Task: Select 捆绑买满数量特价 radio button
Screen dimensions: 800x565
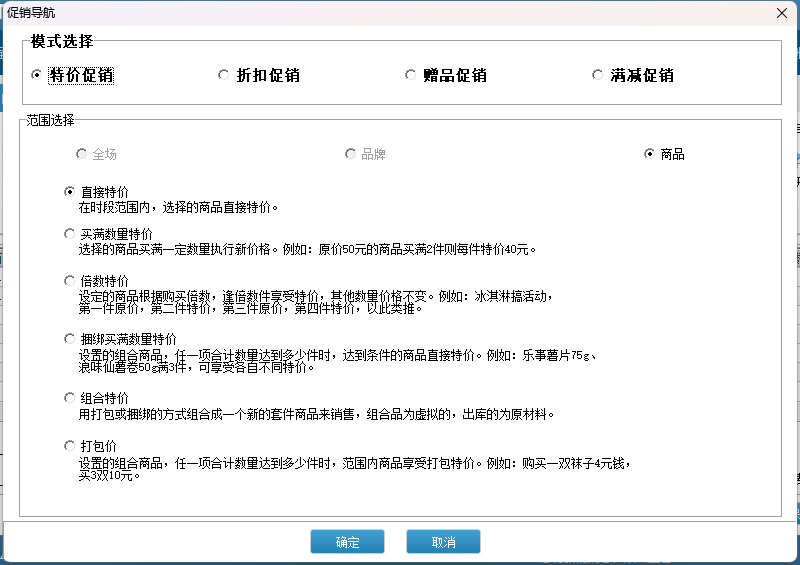Action: tap(69, 339)
